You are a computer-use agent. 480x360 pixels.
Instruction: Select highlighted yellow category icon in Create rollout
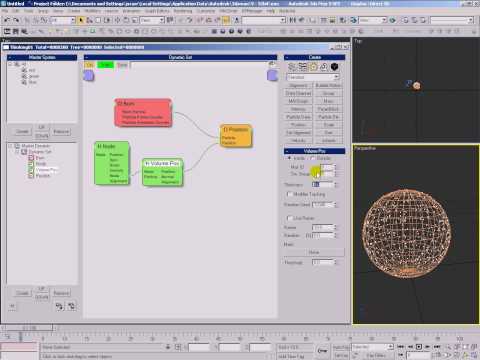[313, 67]
